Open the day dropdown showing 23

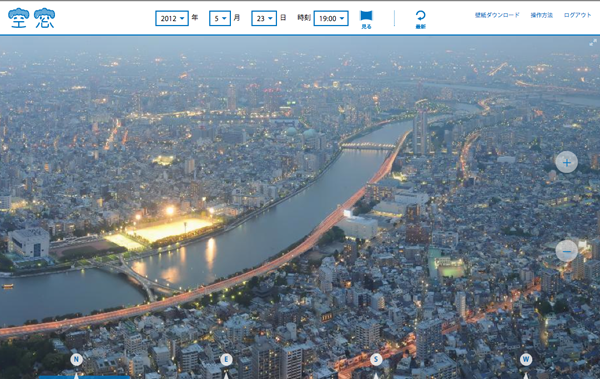tap(264, 18)
